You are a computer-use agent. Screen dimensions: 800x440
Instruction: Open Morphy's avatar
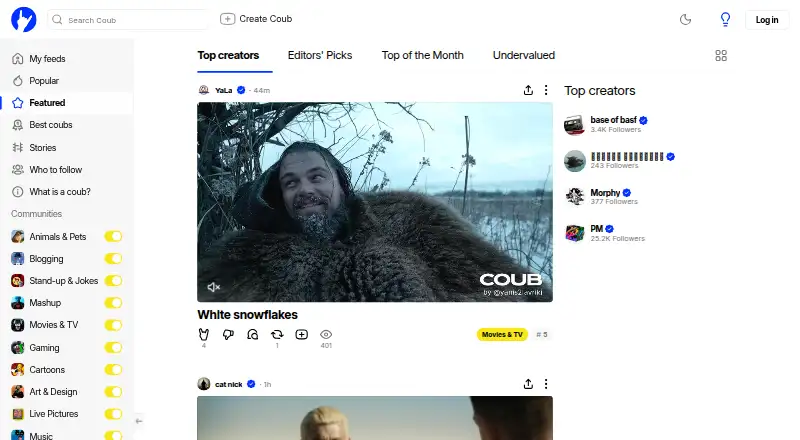[x=574, y=197]
